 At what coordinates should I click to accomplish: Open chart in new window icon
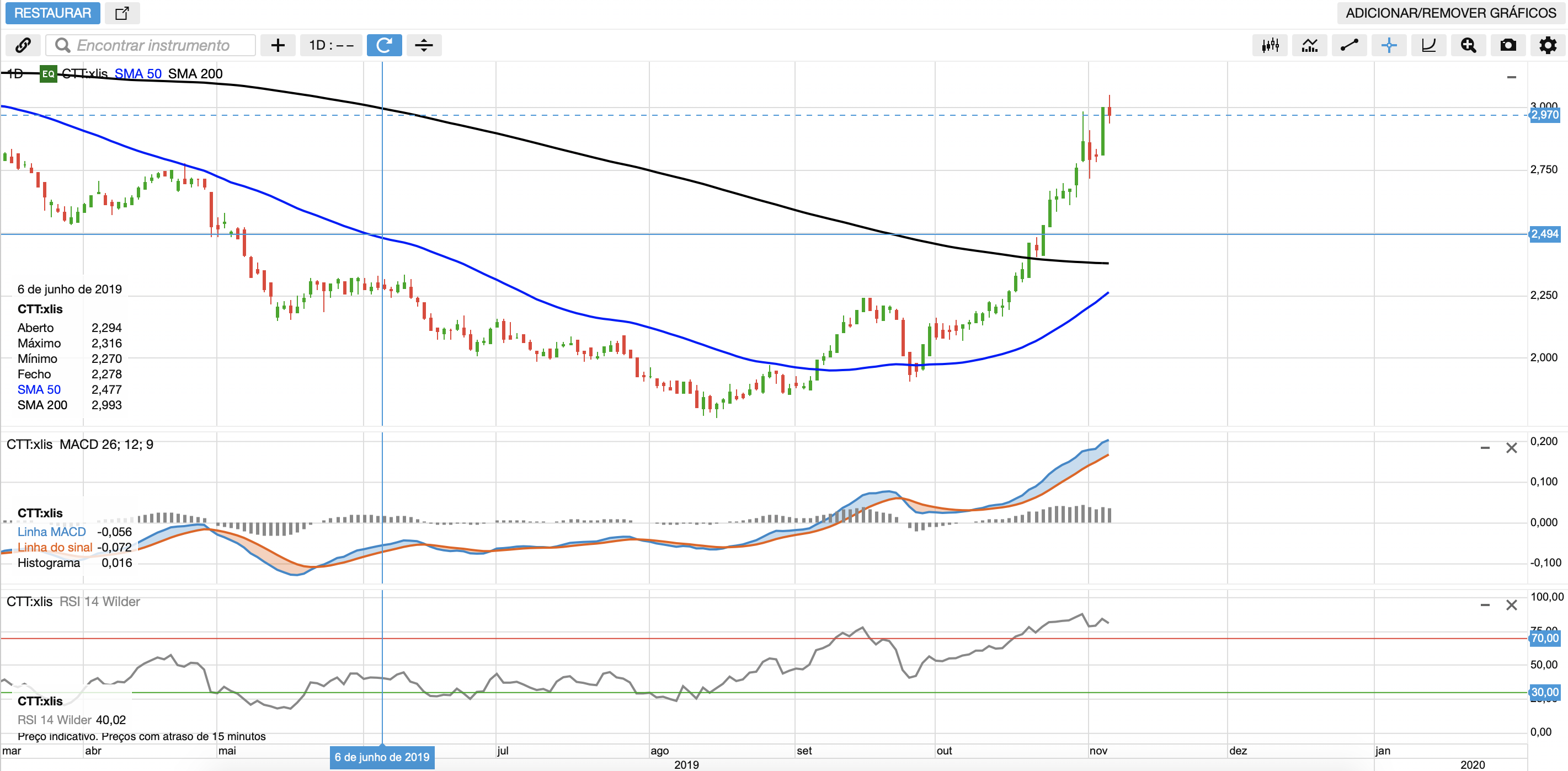click(122, 13)
